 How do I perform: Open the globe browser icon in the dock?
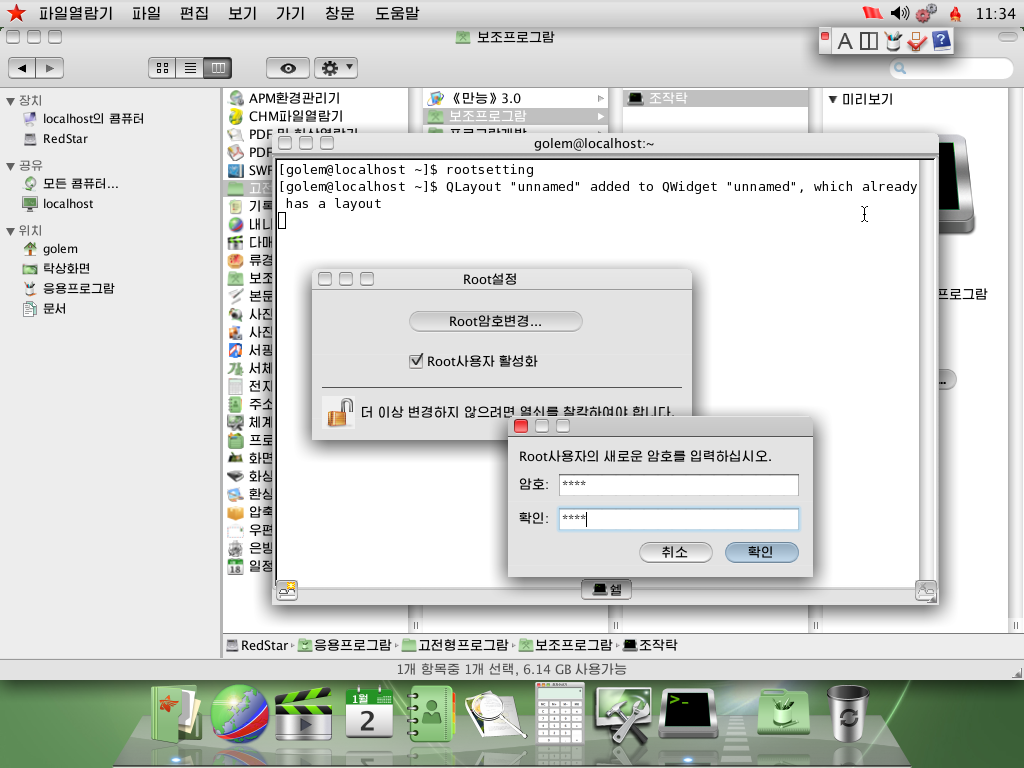coord(238,712)
